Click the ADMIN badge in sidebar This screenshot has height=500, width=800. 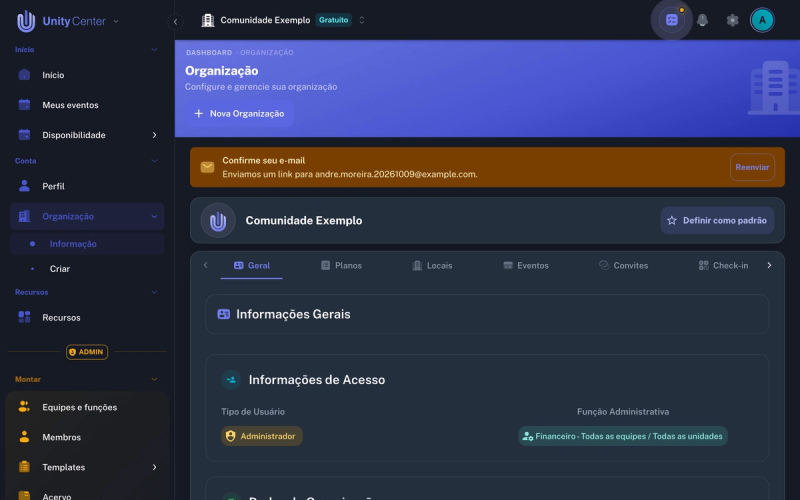coord(87,352)
